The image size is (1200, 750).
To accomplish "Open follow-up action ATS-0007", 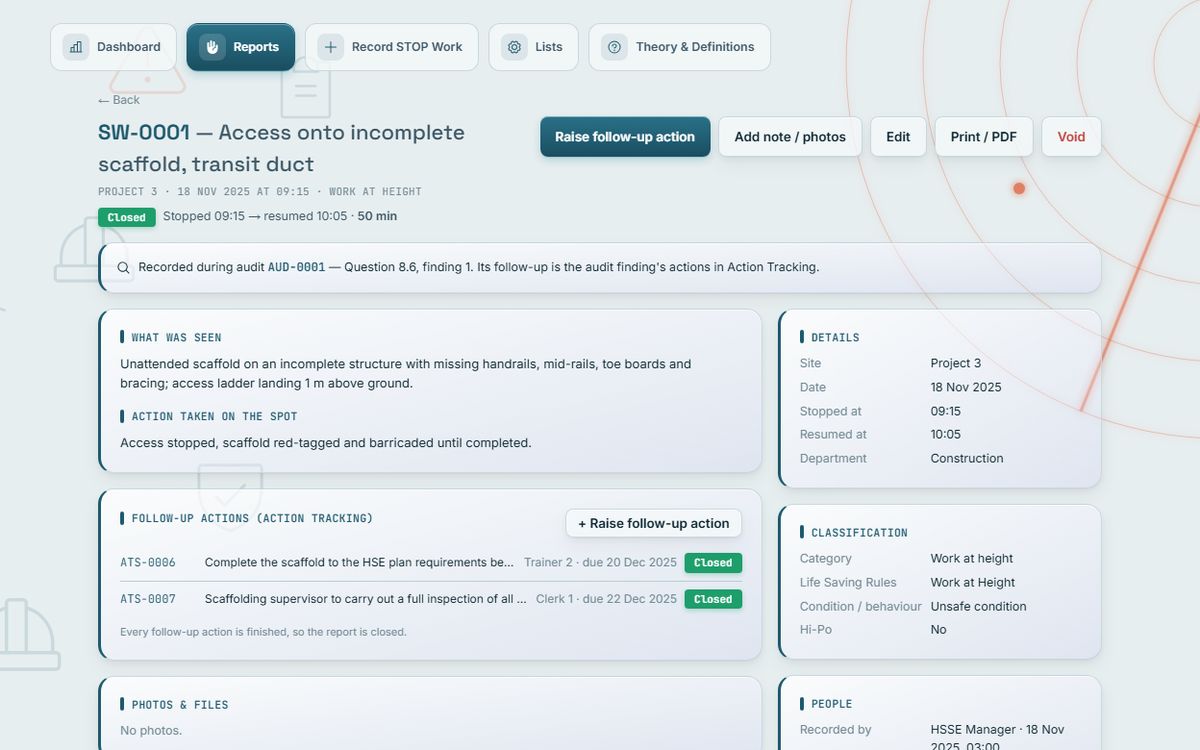I will [x=148, y=599].
